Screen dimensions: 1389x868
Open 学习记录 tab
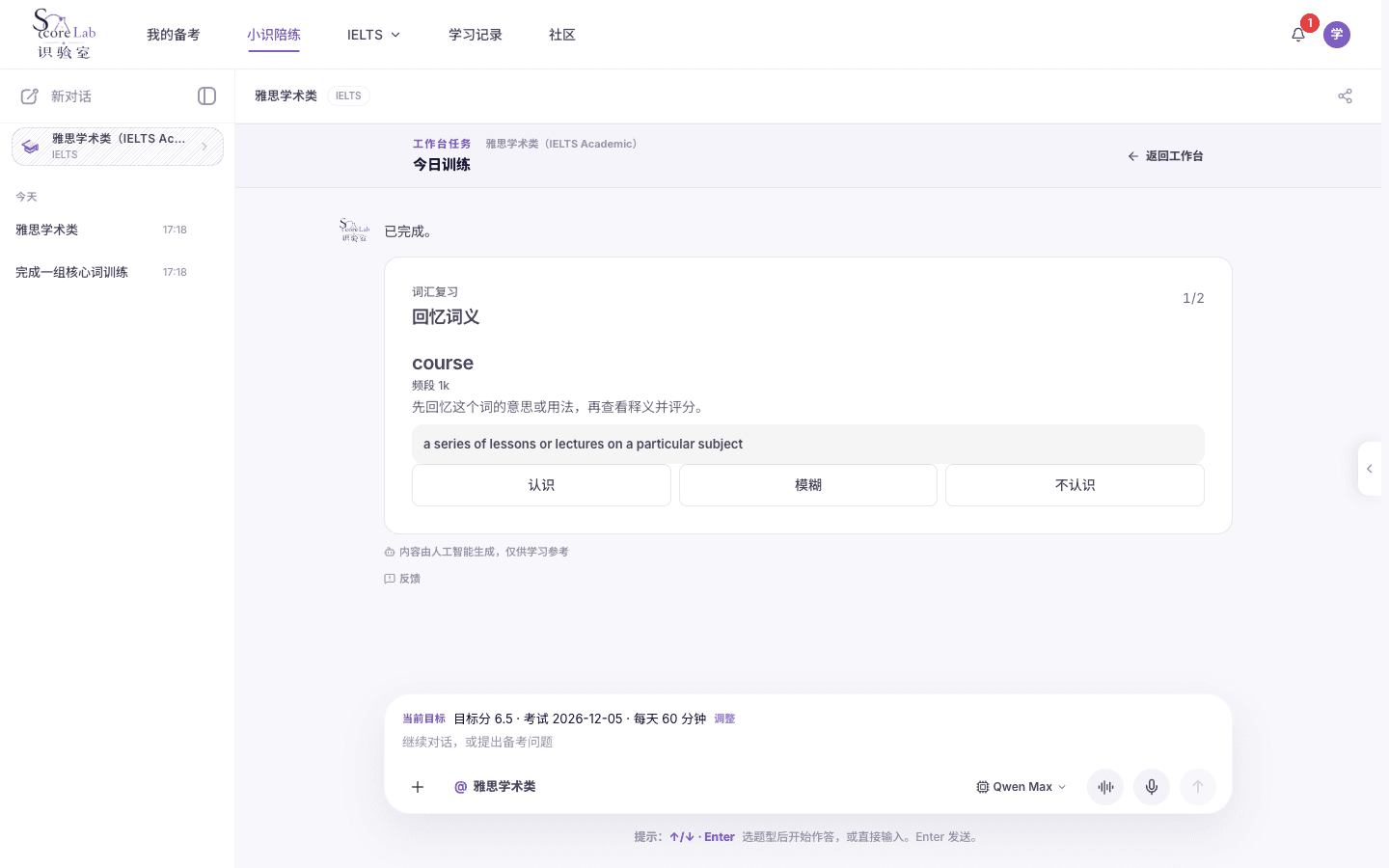click(476, 35)
